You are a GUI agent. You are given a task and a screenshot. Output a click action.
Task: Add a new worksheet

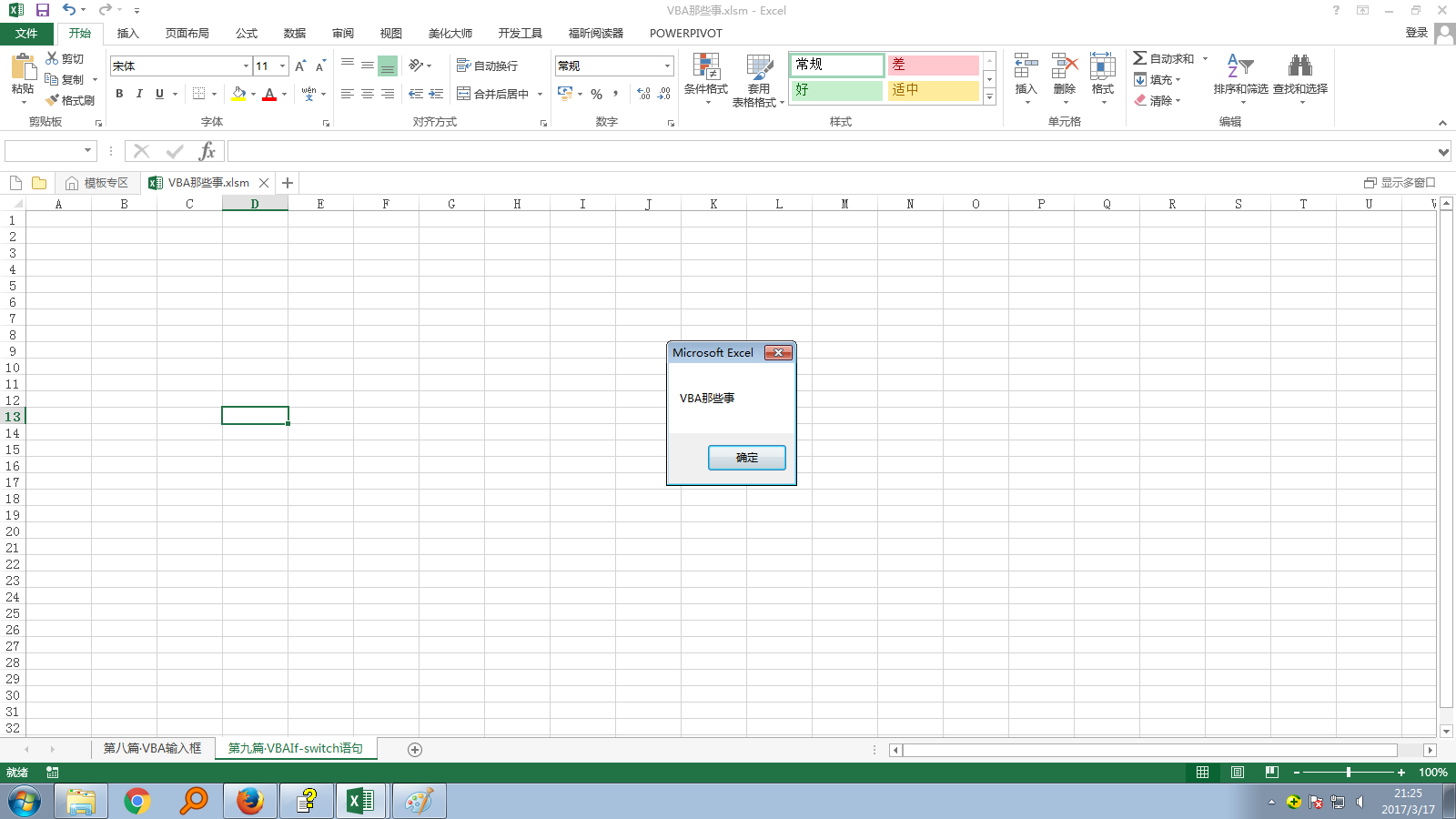pos(415,749)
